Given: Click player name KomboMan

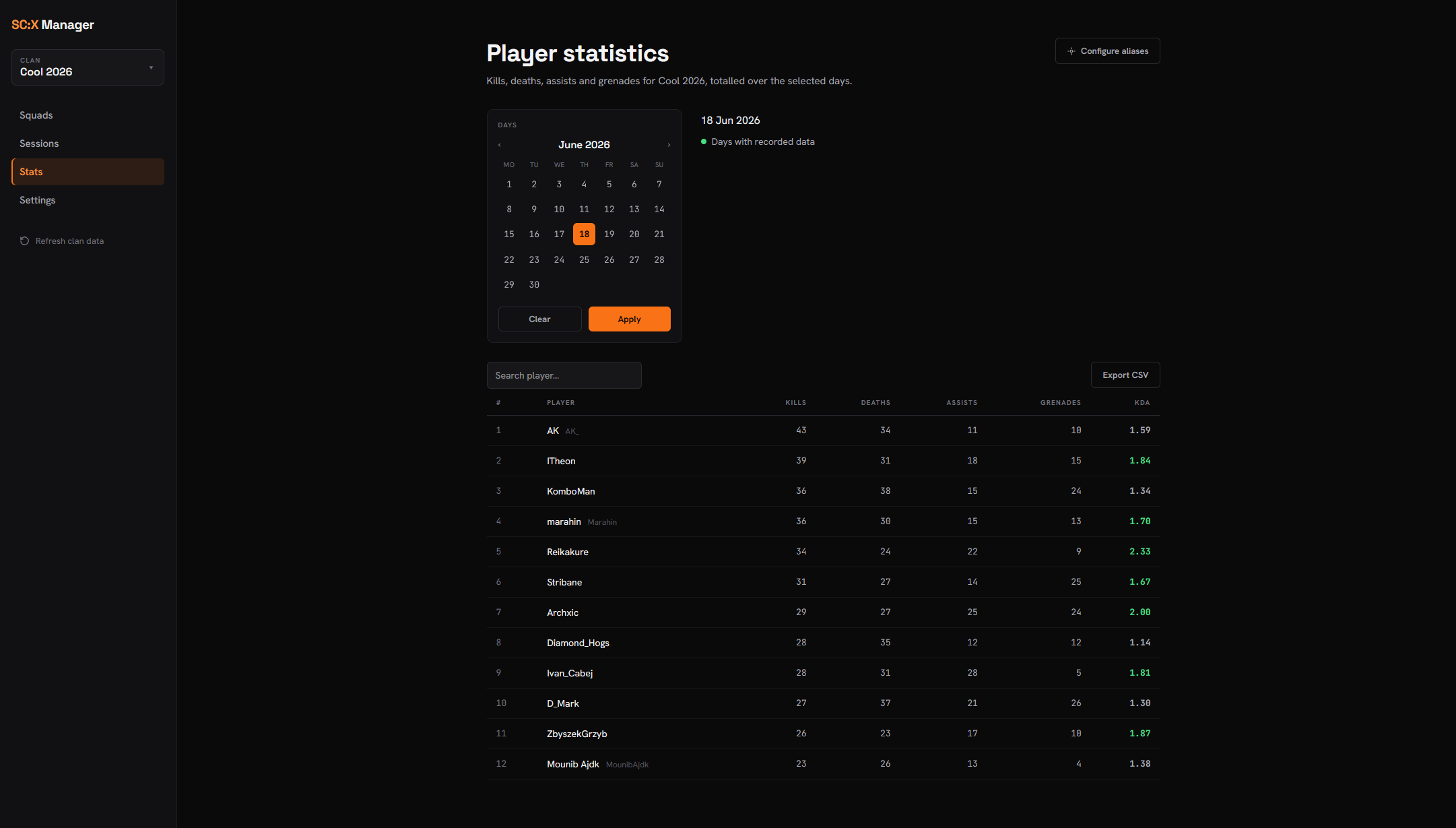Looking at the screenshot, I should click(571, 491).
